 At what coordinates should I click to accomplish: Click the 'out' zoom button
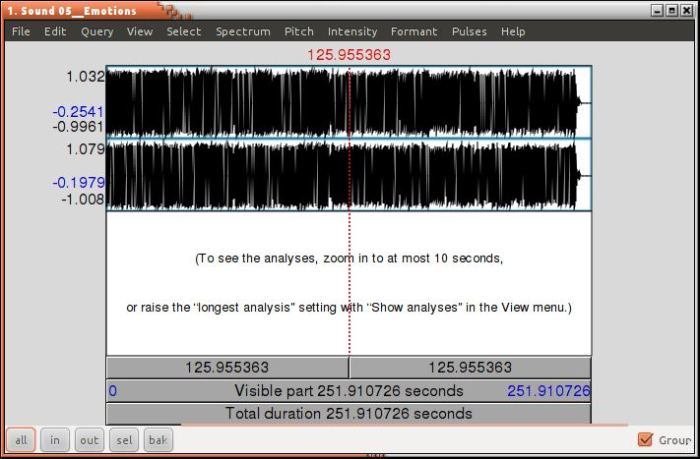pos(89,440)
